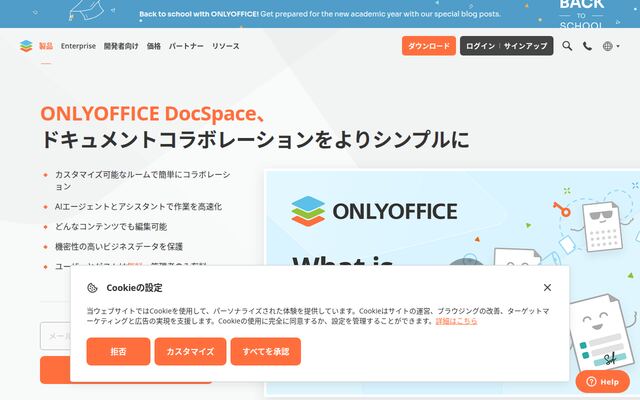Reject cookies with the 拒否 button

coord(118,351)
